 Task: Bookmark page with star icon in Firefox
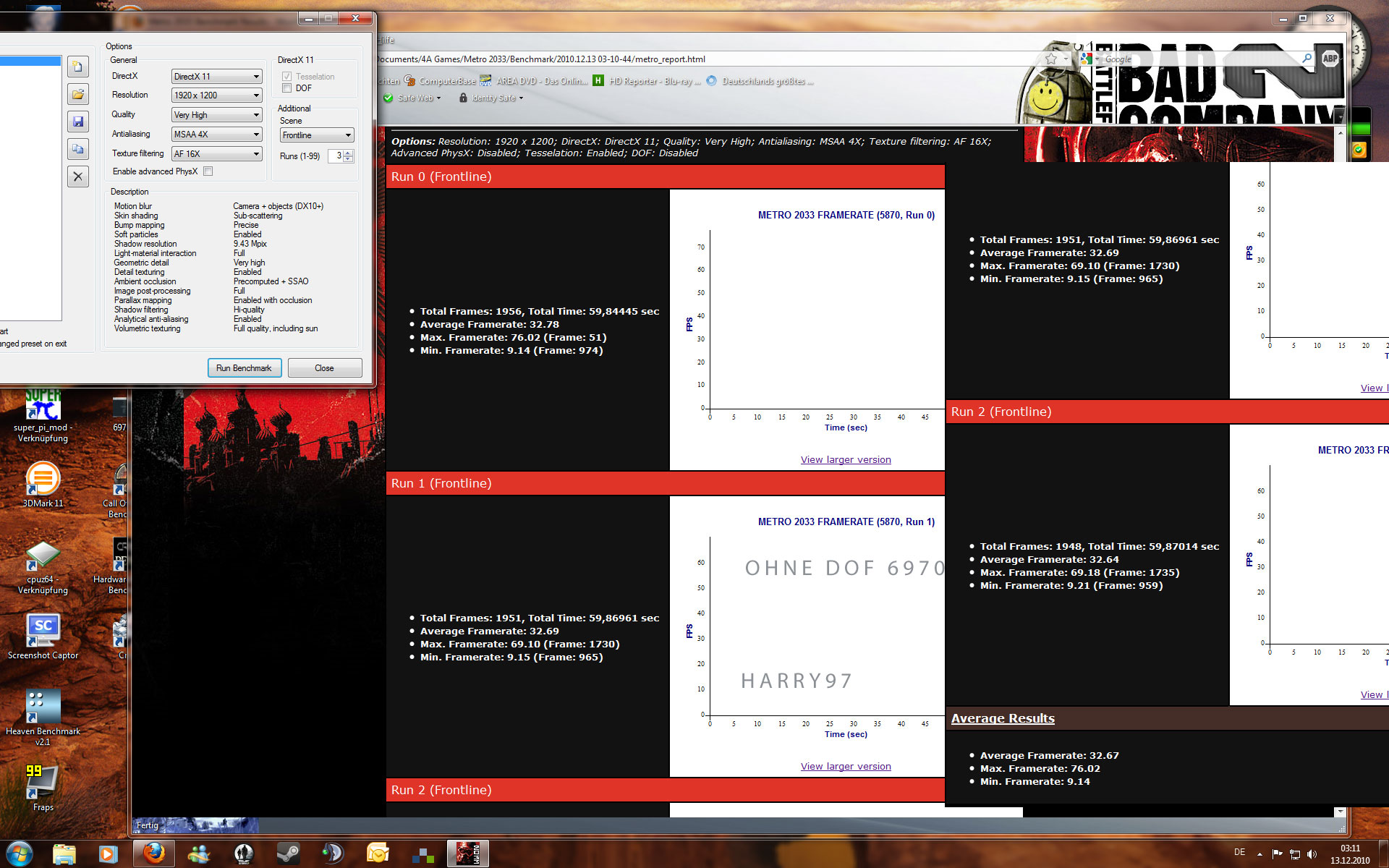(x=1051, y=59)
